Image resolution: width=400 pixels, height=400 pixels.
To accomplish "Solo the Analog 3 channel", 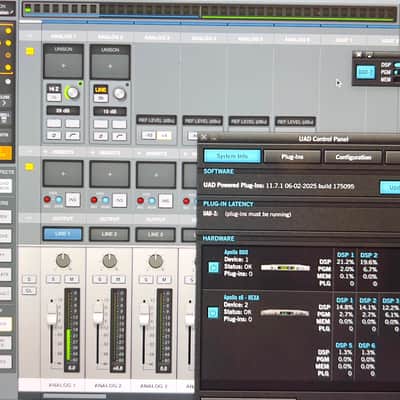I will pos(146,280).
